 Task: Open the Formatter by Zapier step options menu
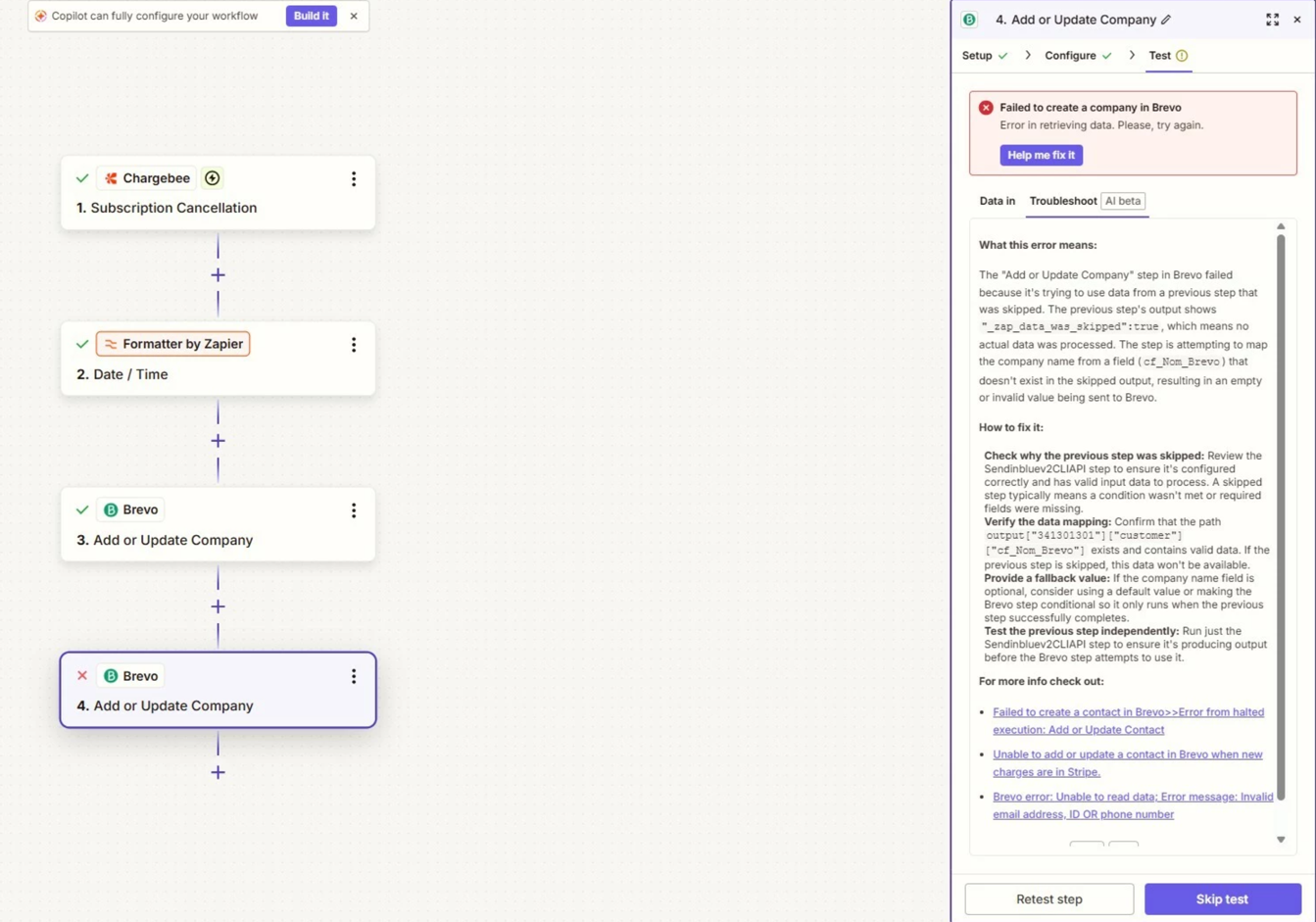tap(354, 345)
